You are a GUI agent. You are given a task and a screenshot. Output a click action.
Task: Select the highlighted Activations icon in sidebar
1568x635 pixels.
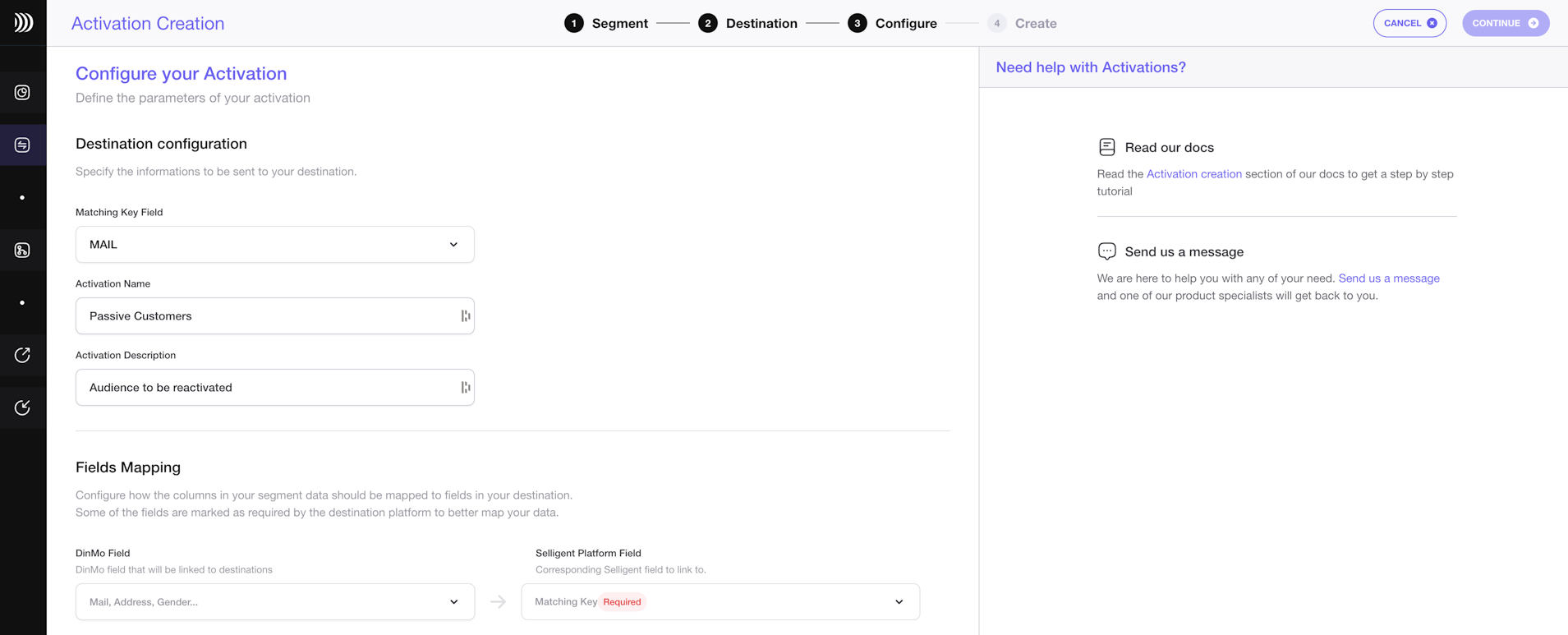22,145
